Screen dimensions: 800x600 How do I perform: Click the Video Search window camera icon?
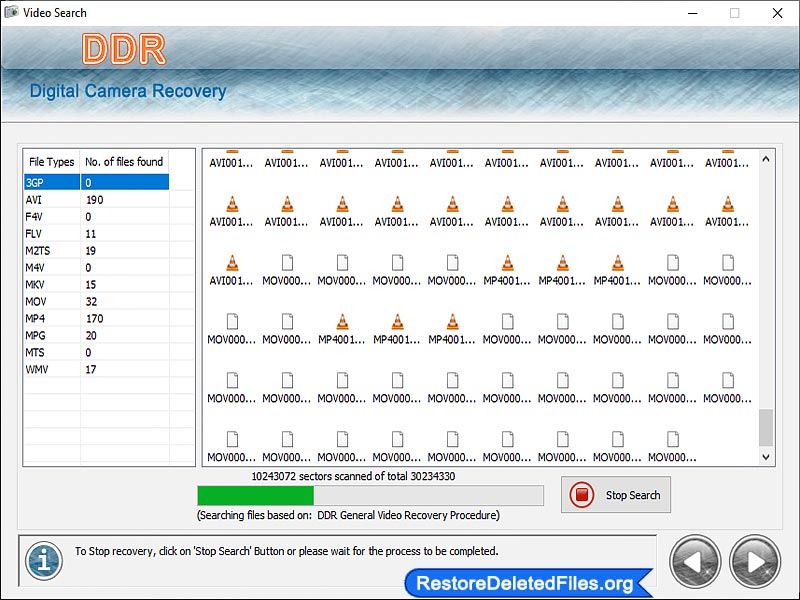coord(11,12)
